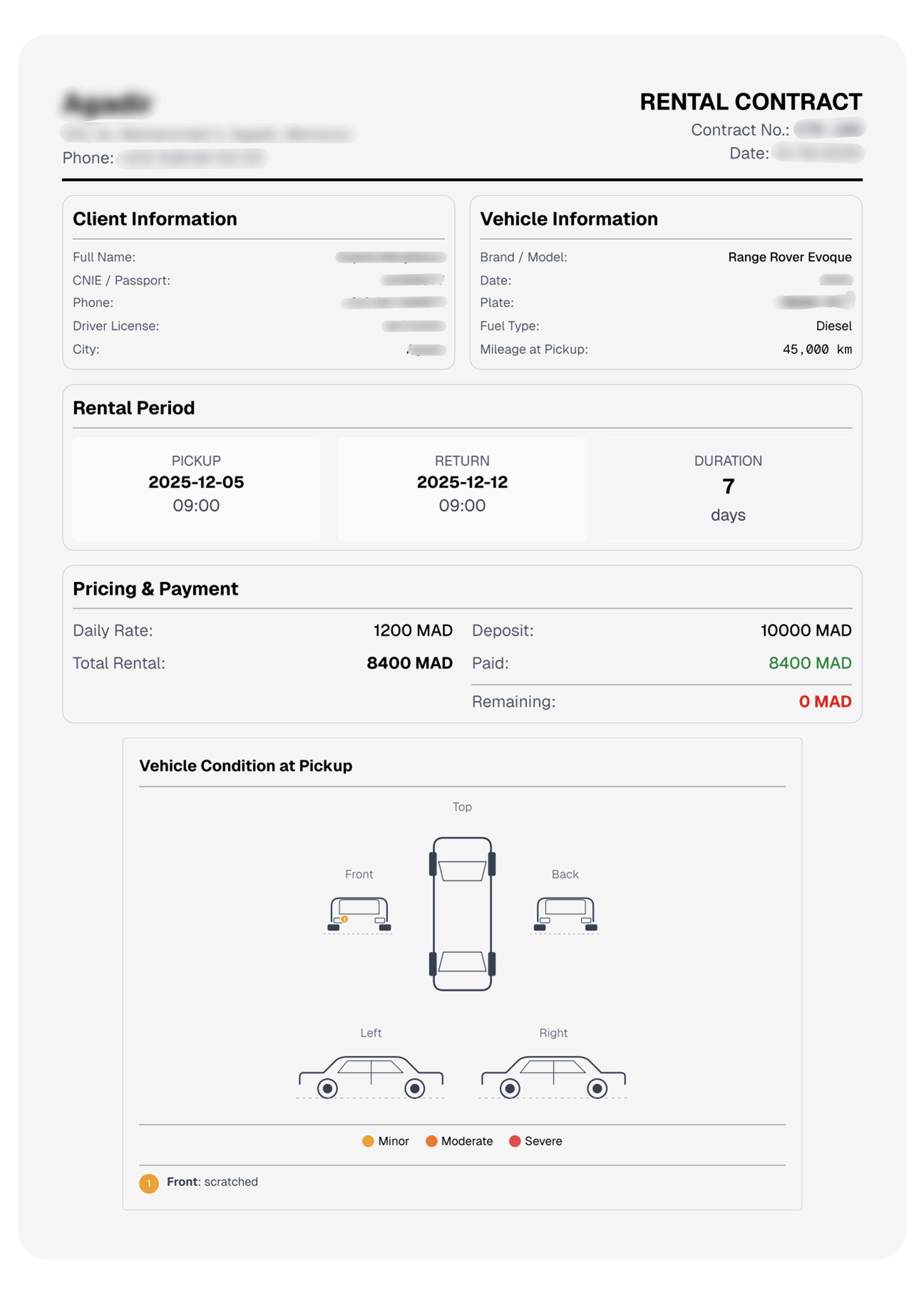924x1299 pixels.
Task: Click the Severe severity legend dot
Action: (x=515, y=1141)
